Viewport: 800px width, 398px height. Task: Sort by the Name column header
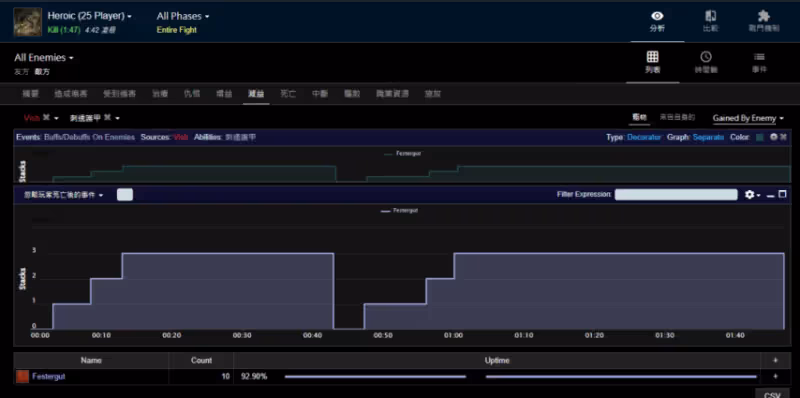pyautogui.click(x=91, y=360)
